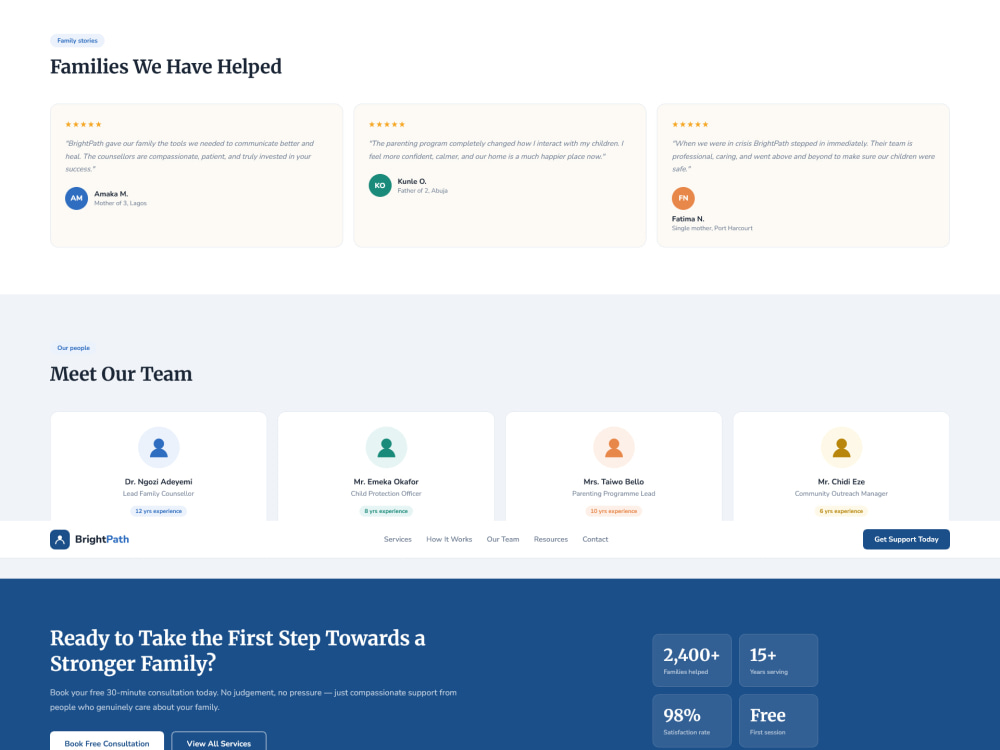This screenshot has width=1000, height=750.
Task: Open the Contact nav link
Action: click(595, 540)
